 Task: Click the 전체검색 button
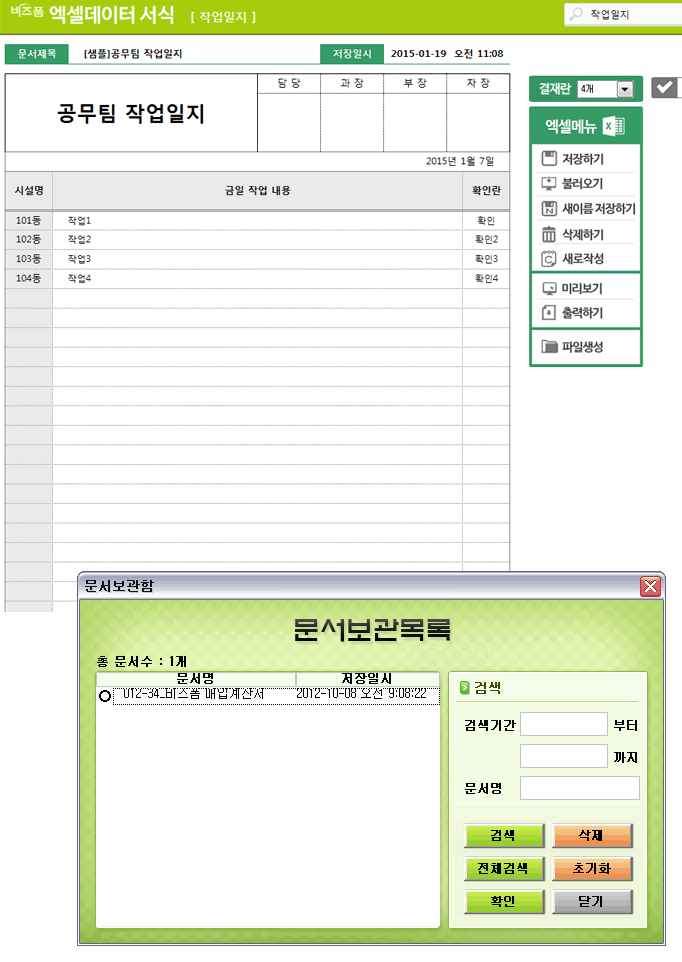coord(504,869)
